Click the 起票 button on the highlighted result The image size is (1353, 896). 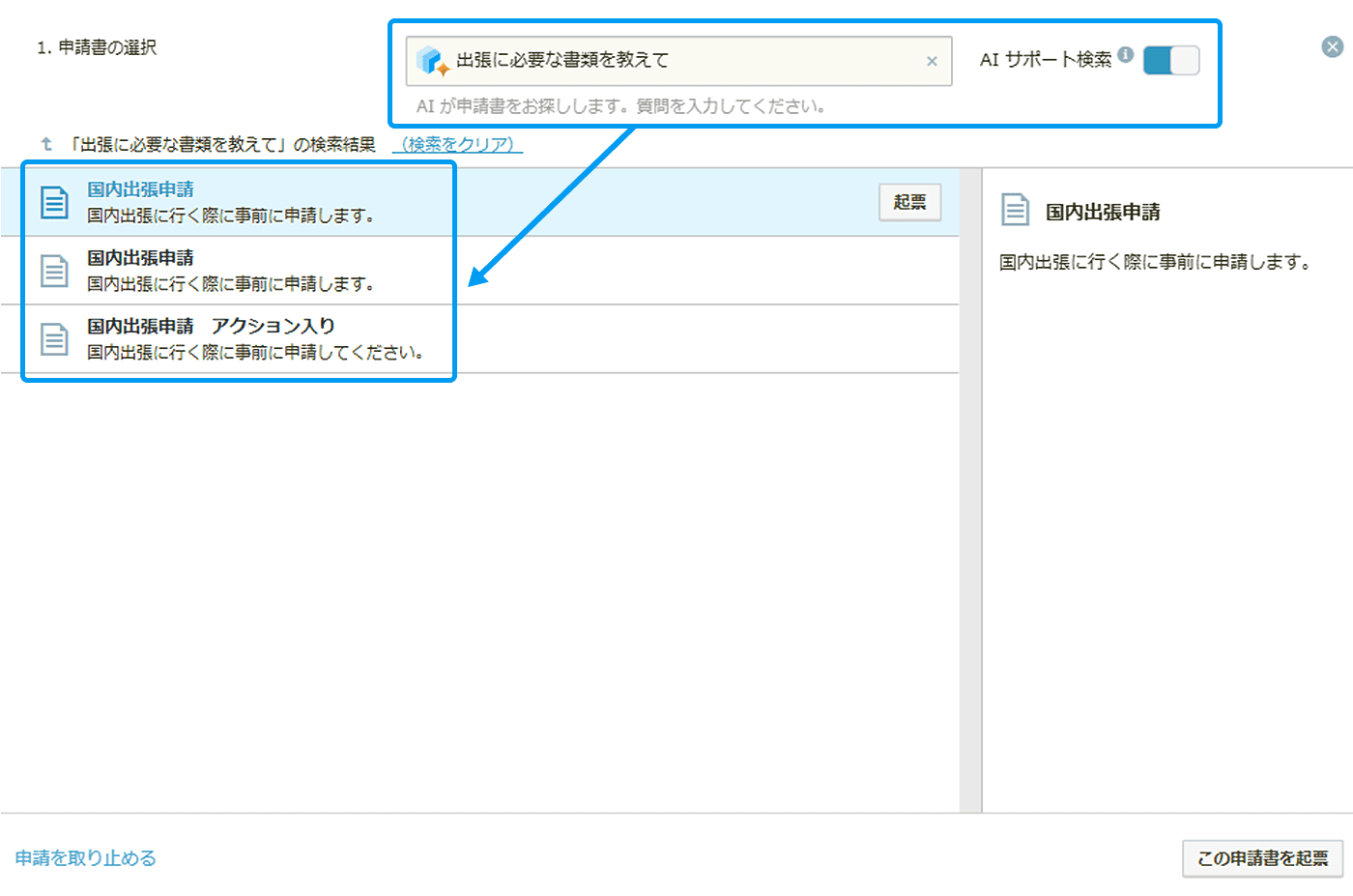point(909,202)
